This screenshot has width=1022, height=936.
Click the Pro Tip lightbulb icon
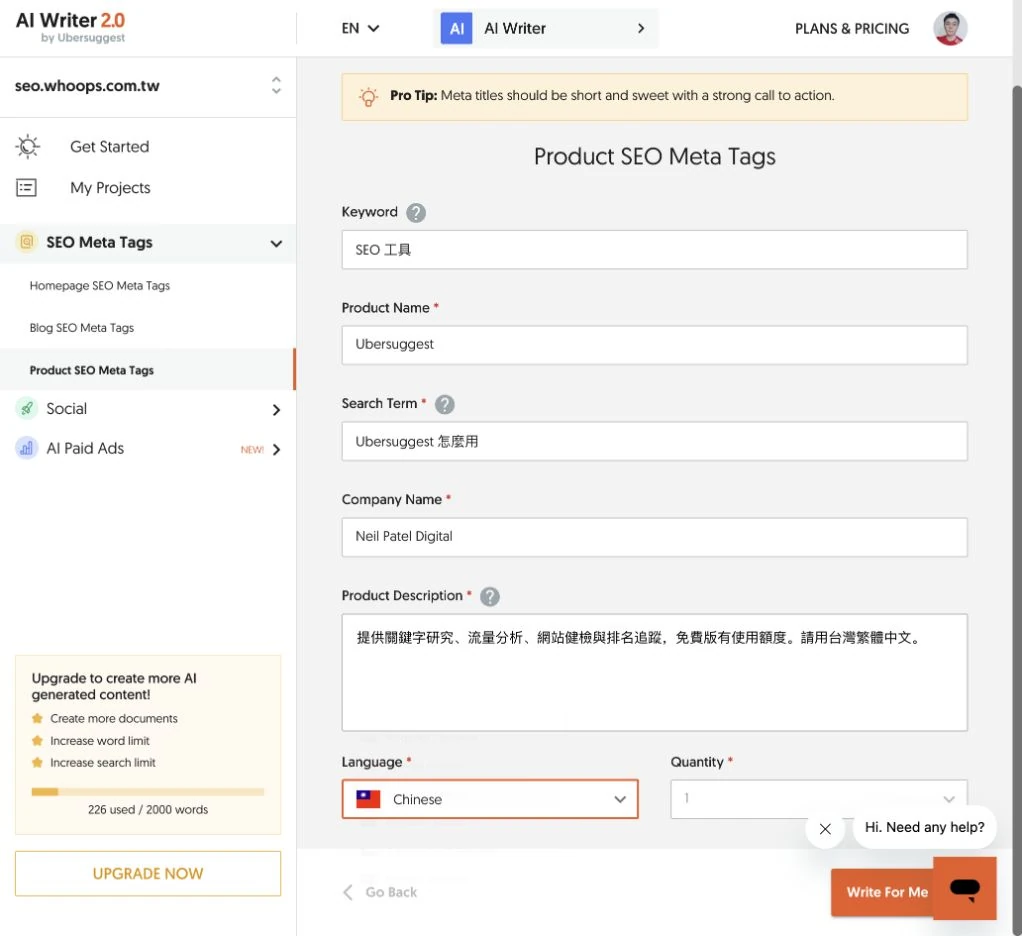(368, 96)
